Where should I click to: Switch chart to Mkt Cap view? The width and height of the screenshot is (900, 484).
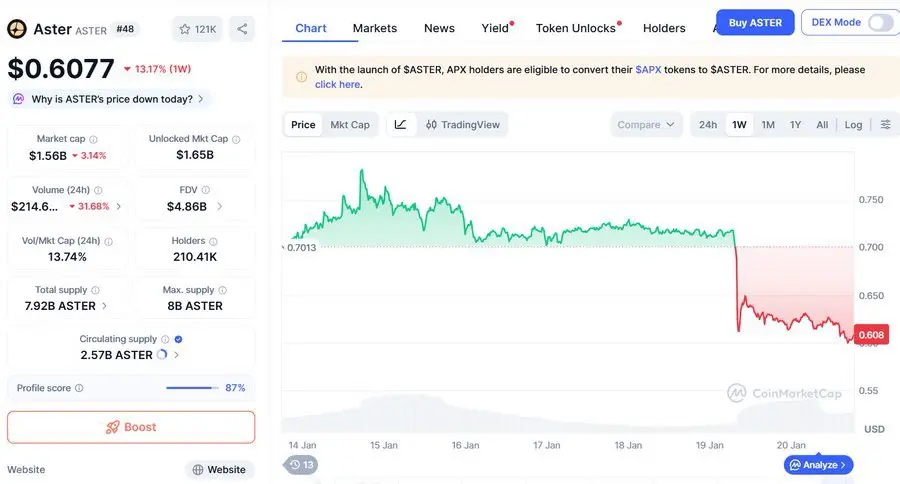point(350,125)
